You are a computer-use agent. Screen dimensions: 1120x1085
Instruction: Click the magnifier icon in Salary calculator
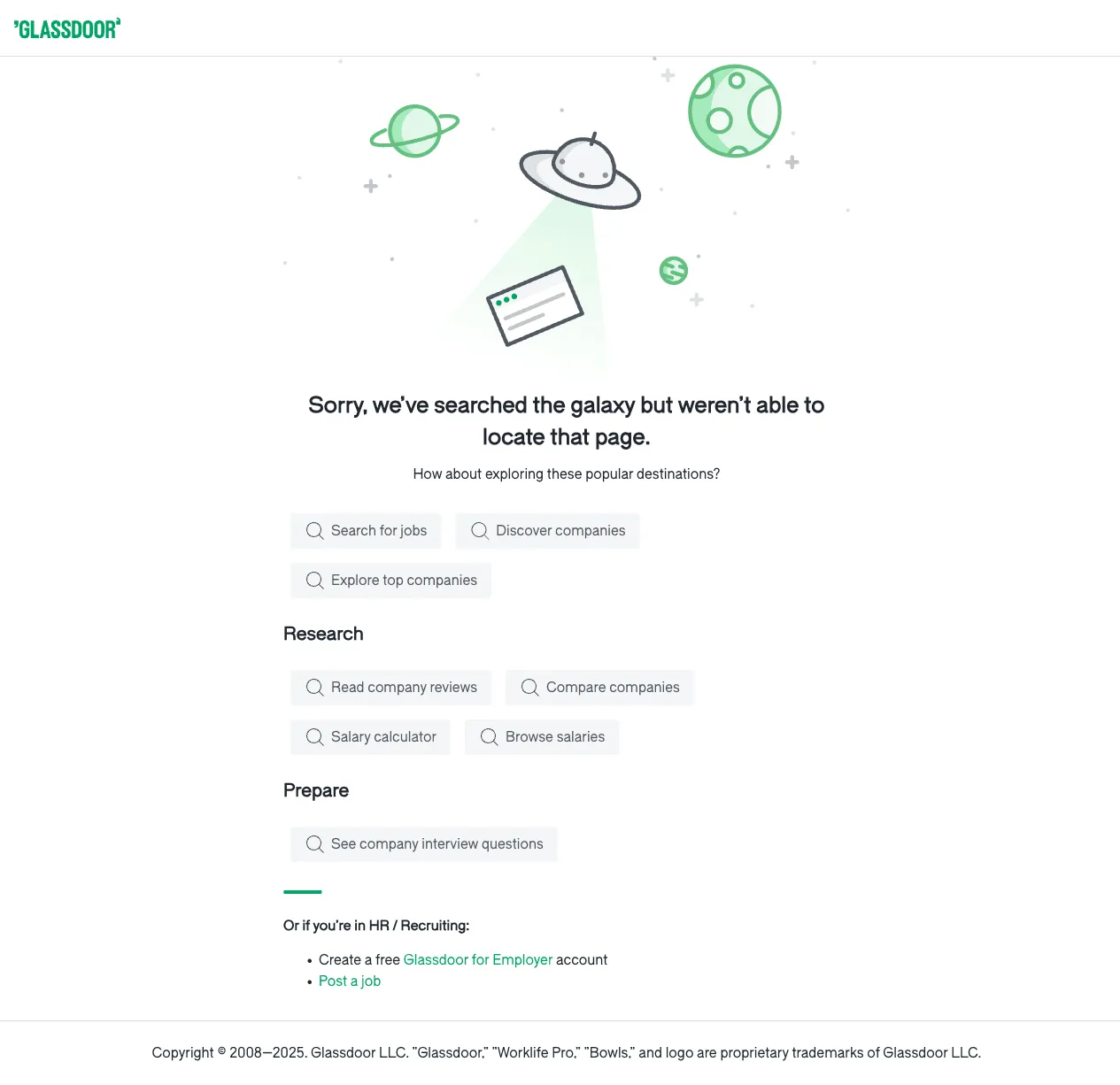[315, 736]
